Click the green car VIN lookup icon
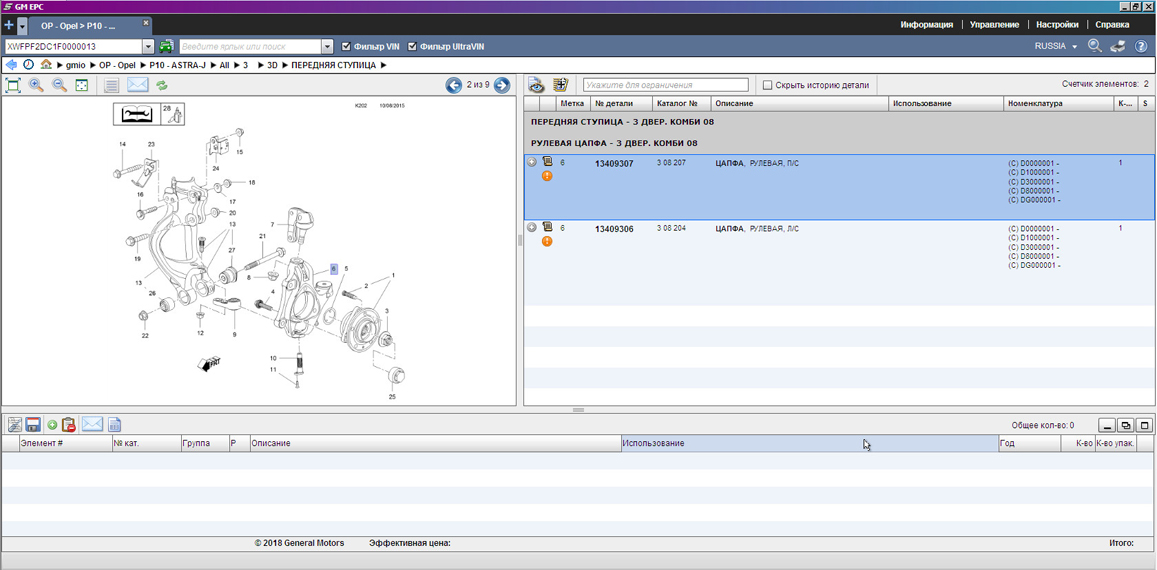 pos(166,47)
